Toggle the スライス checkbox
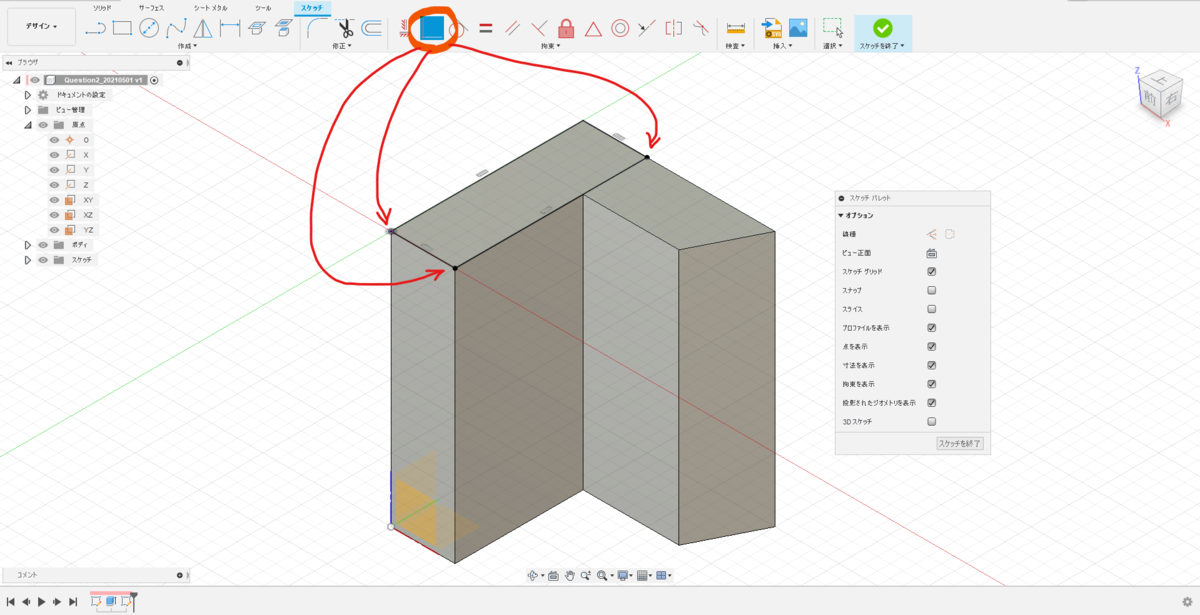1200x615 pixels. click(x=932, y=309)
